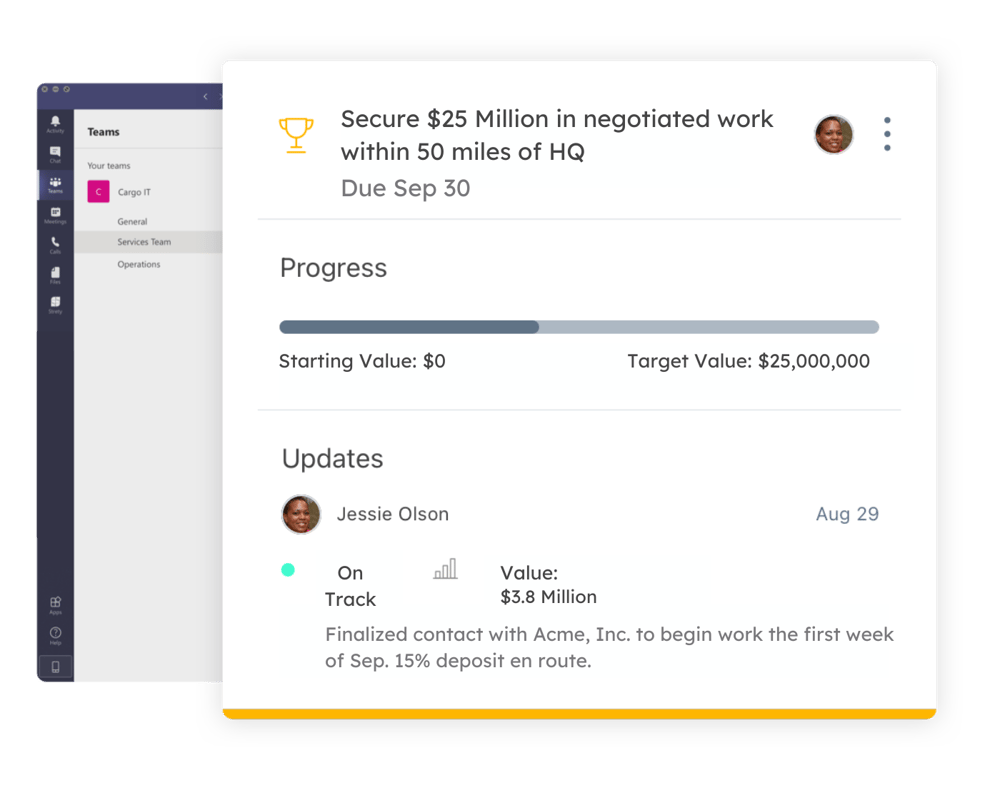
Task: Click the progress bar under Progress
Action: click(578, 327)
